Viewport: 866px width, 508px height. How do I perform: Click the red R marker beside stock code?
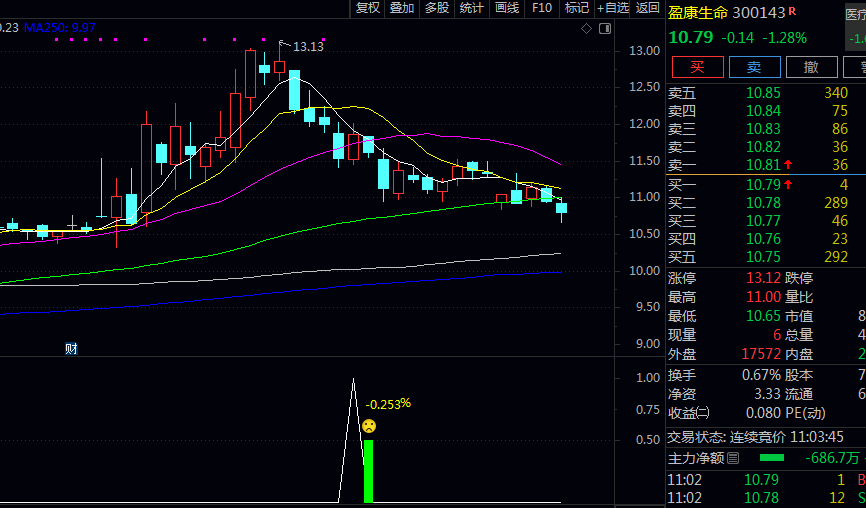coord(792,12)
